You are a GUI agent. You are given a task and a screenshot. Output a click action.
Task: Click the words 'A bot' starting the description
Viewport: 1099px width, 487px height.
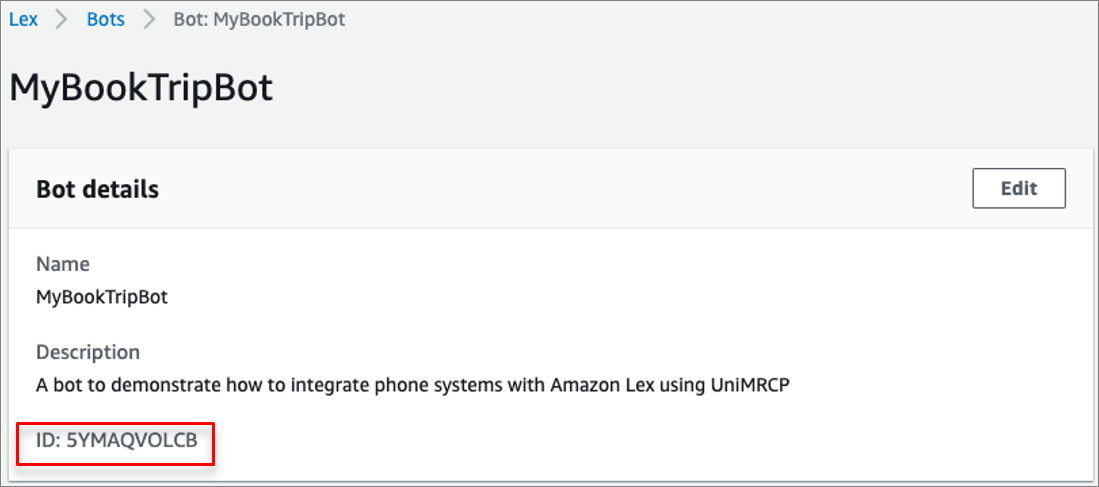click(57, 385)
